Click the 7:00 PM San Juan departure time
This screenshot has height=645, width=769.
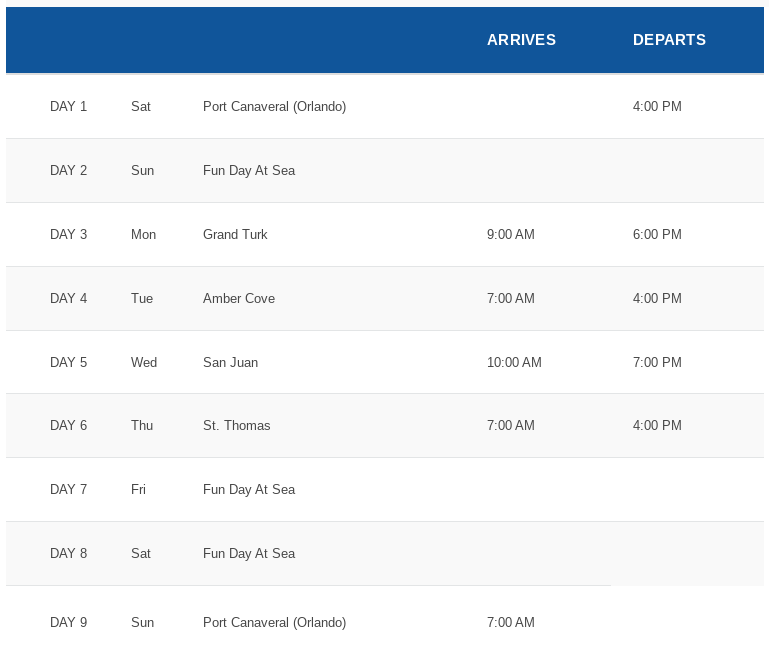(657, 363)
